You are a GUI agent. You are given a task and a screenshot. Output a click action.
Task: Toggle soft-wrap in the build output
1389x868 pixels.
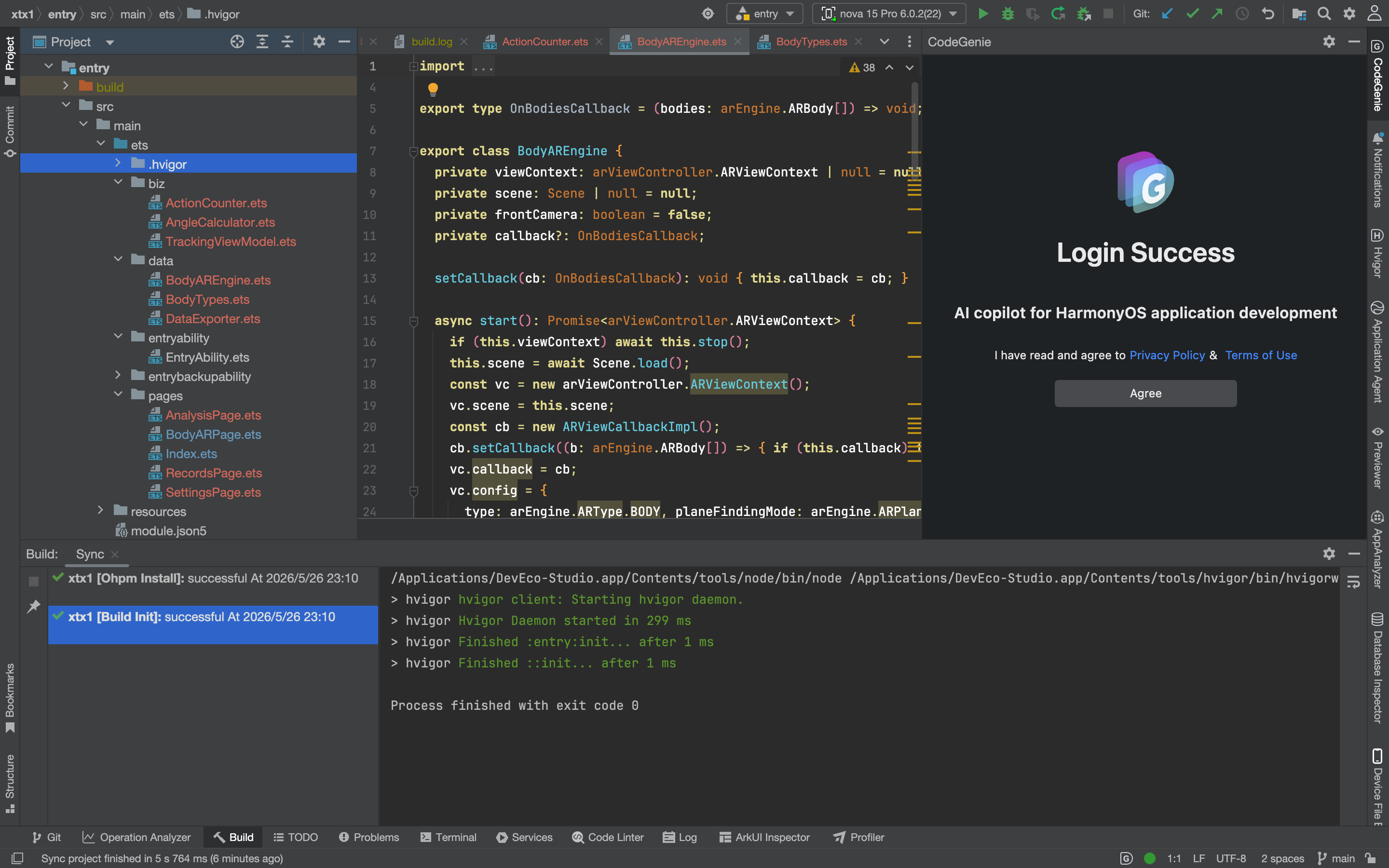(x=1353, y=582)
